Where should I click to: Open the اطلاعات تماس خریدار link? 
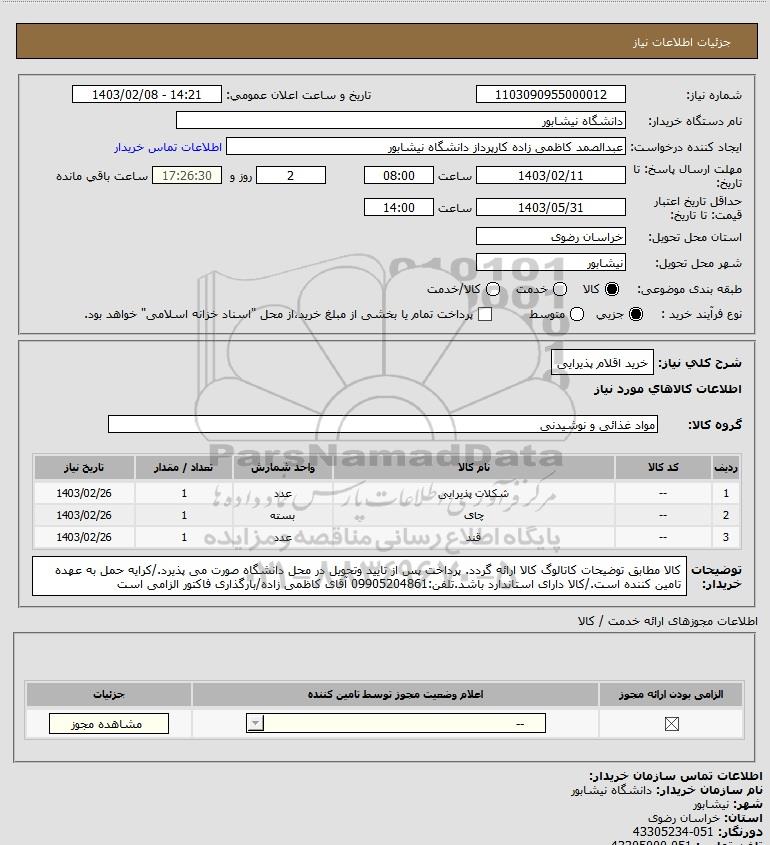coord(168,147)
